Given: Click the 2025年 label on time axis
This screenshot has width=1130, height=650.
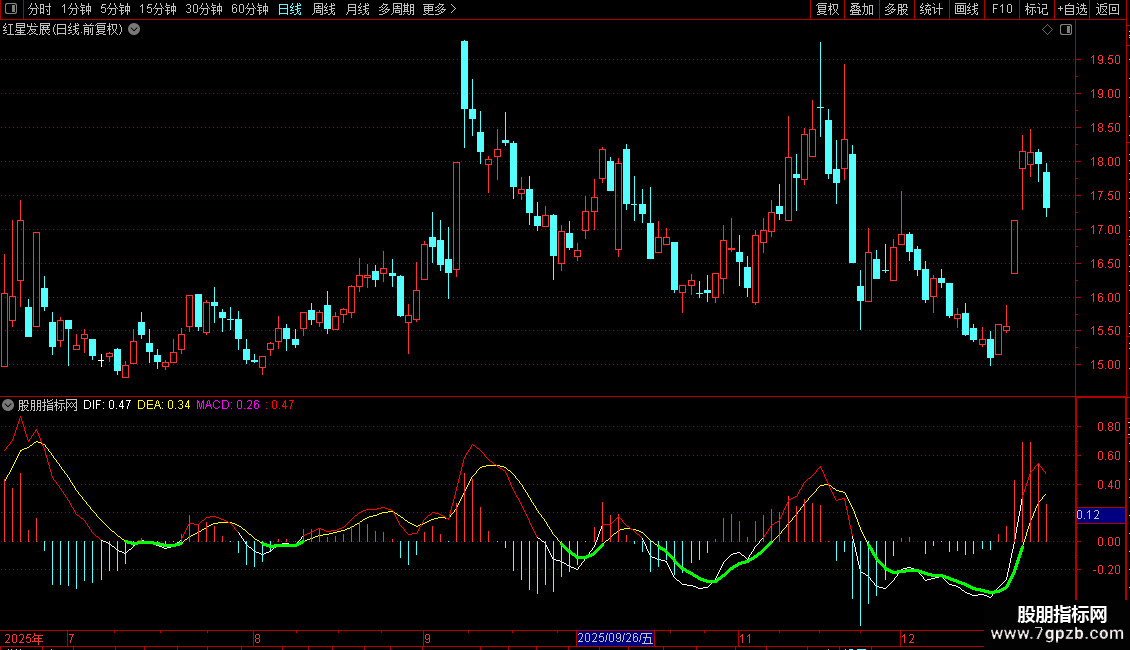Looking at the screenshot, I should (24, 638).
